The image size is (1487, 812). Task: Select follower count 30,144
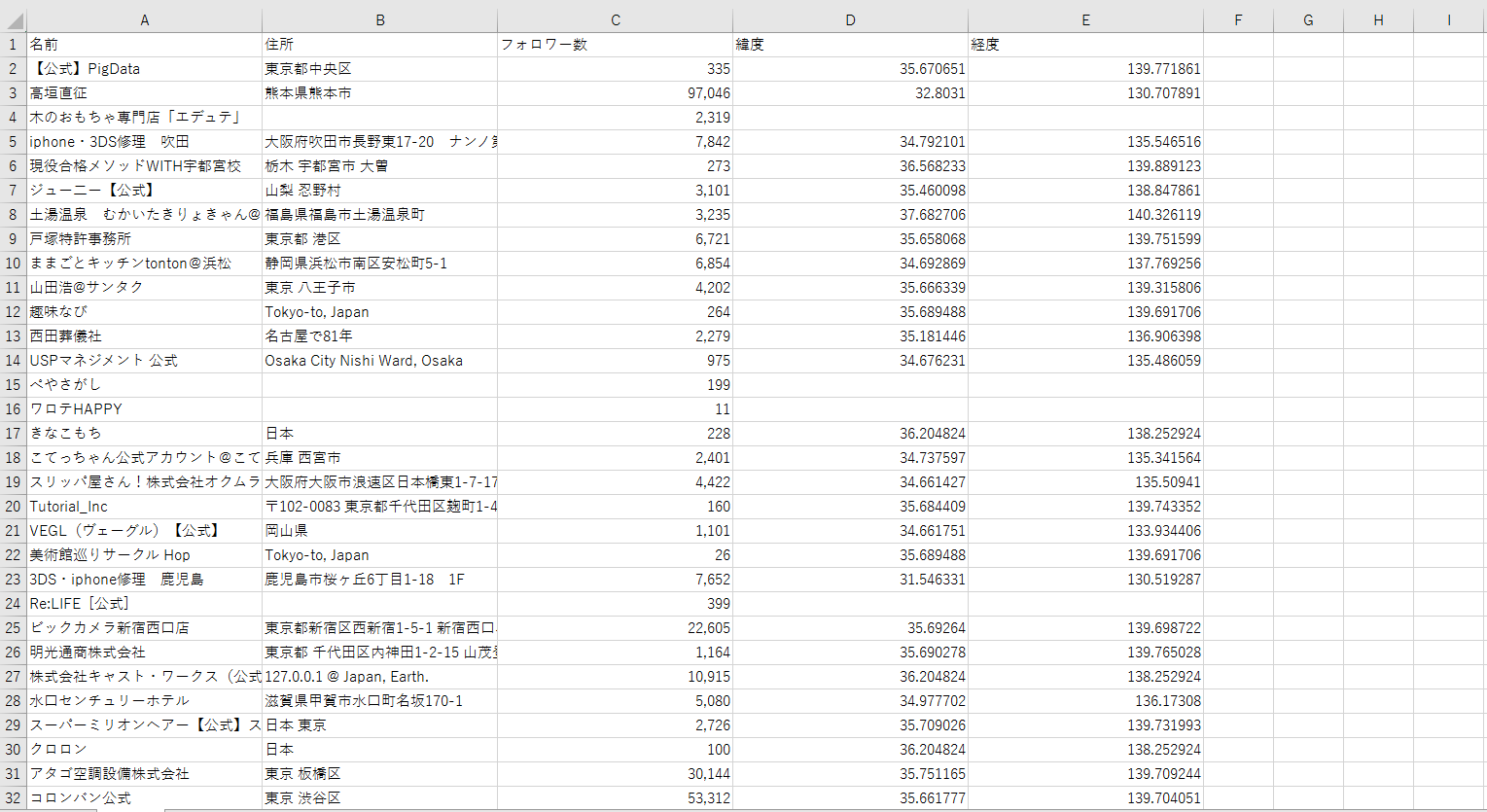pyautogui.click(x=616, y=774)
